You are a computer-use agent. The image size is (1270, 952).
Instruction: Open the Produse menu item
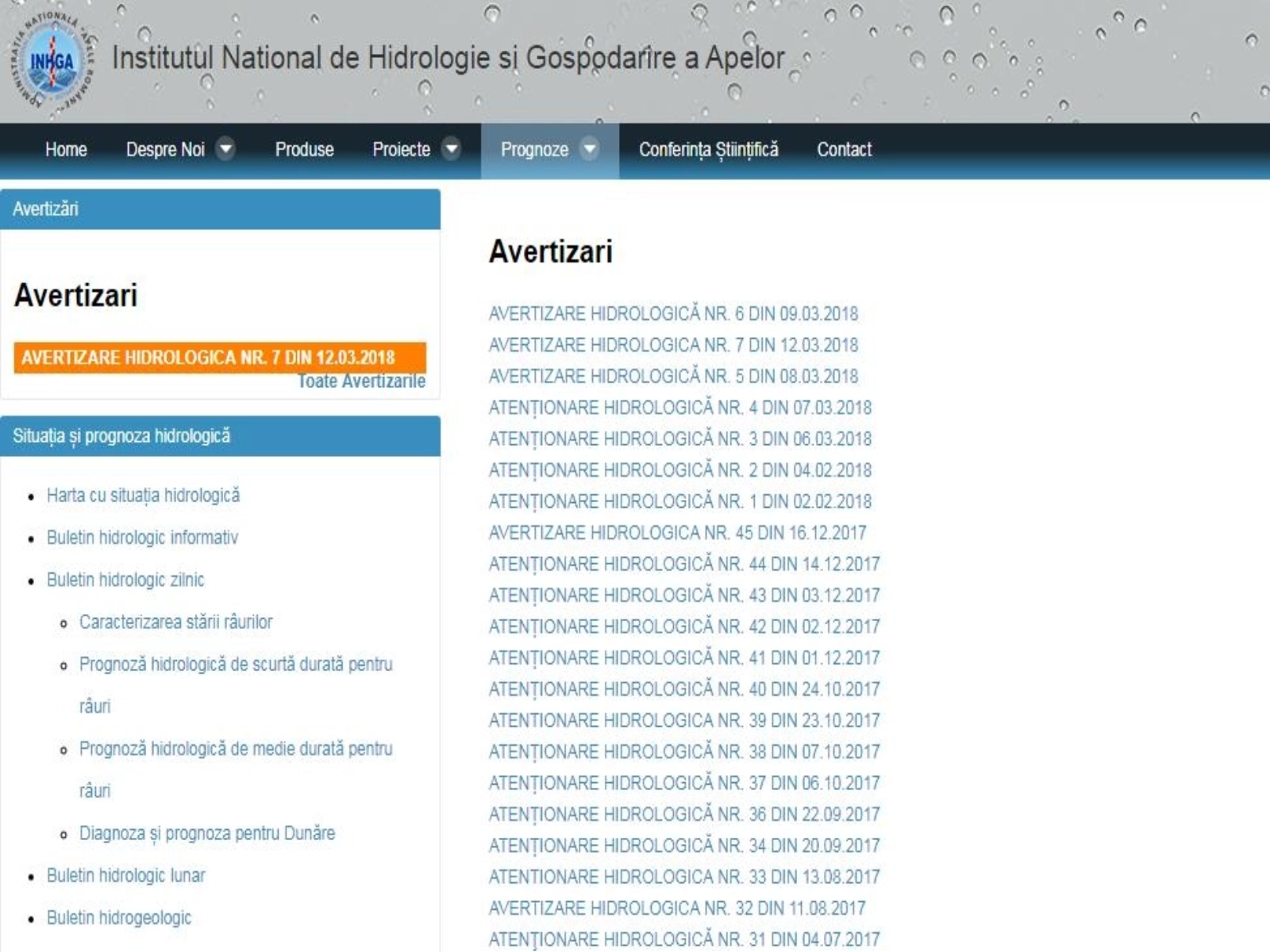[304, 150]
